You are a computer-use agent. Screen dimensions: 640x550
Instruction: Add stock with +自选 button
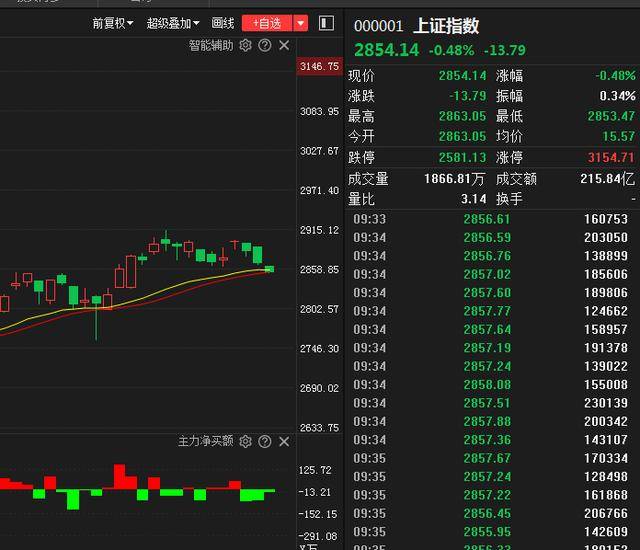point(267,23)
